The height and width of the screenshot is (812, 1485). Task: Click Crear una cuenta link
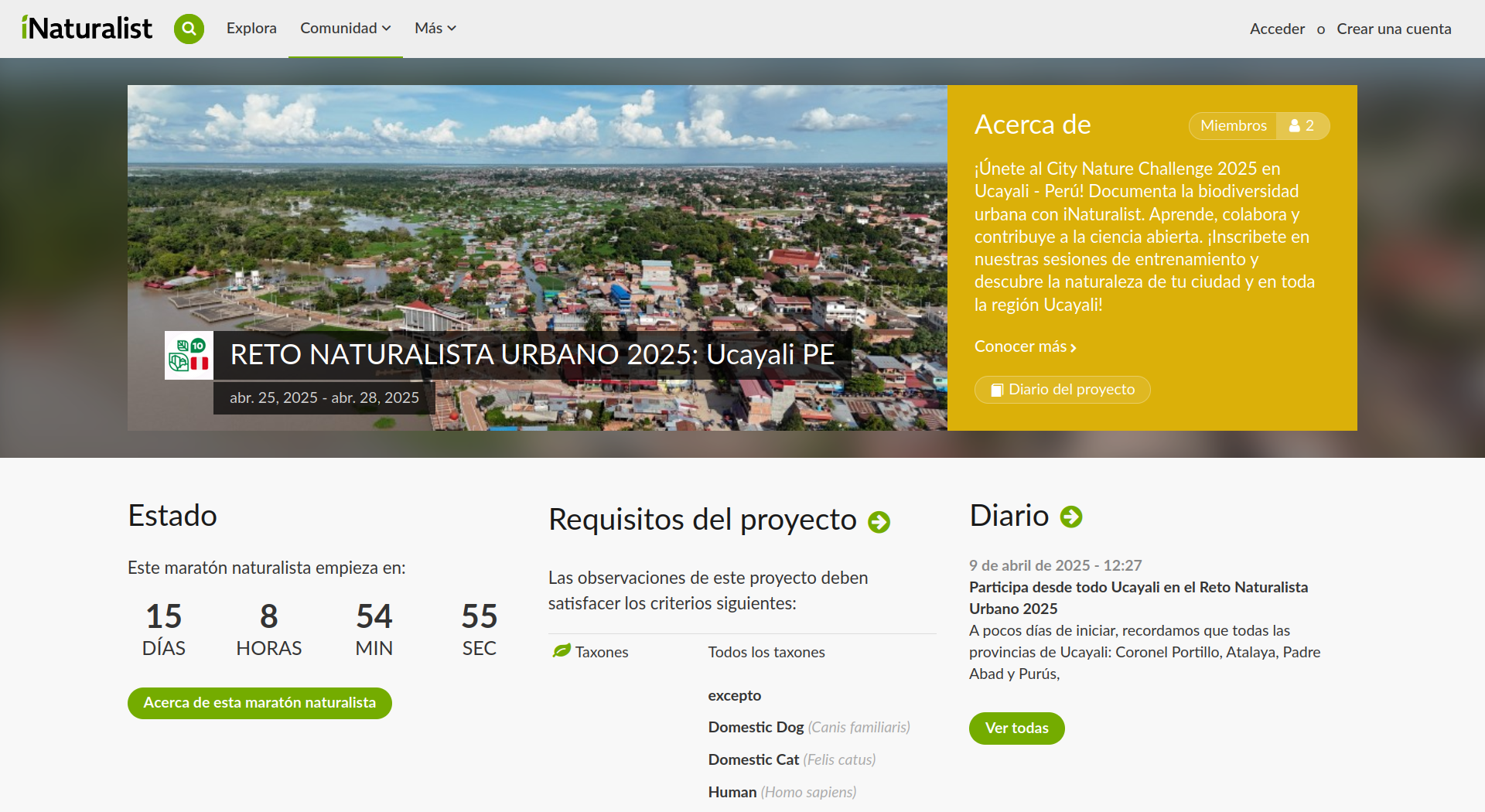point(1394,29)
